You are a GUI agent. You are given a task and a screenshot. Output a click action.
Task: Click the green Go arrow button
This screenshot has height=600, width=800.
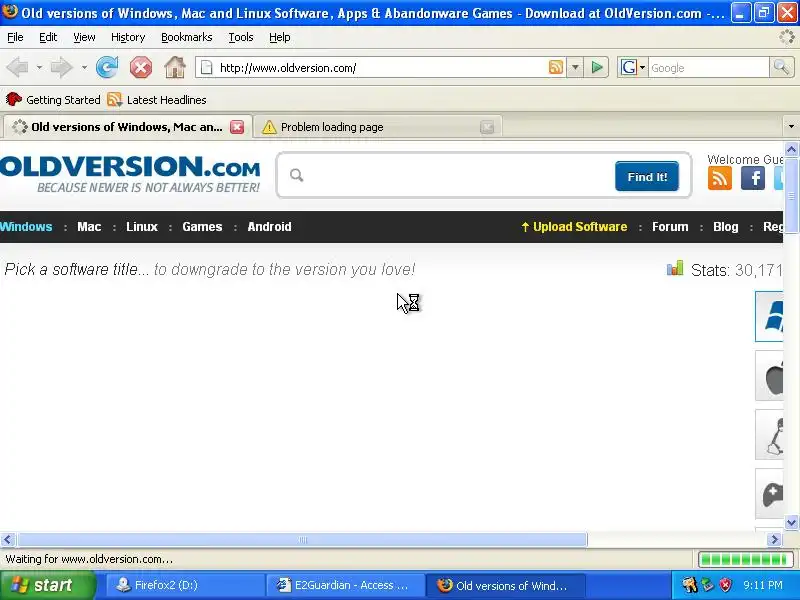(x=596, y=67)
